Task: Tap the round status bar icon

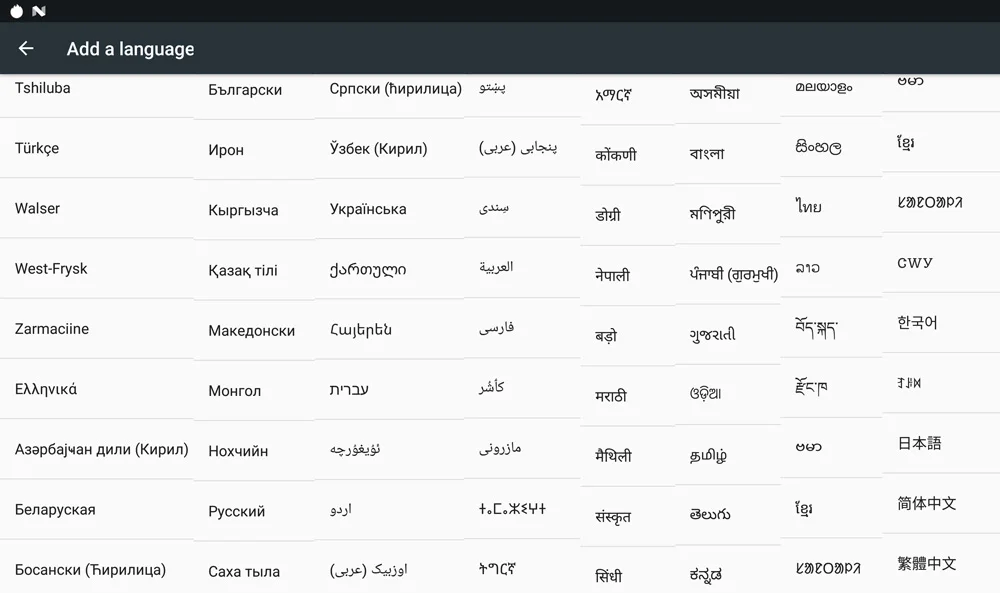Action: pyautogui.click(x=17, y=11)
